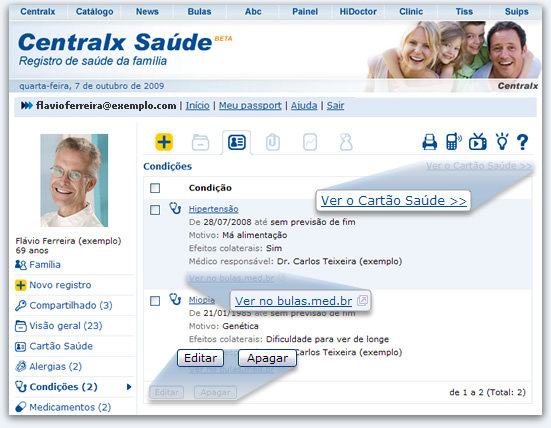Open the chart graph toolbar icon
551x428 pixels.
coord(310,142)
